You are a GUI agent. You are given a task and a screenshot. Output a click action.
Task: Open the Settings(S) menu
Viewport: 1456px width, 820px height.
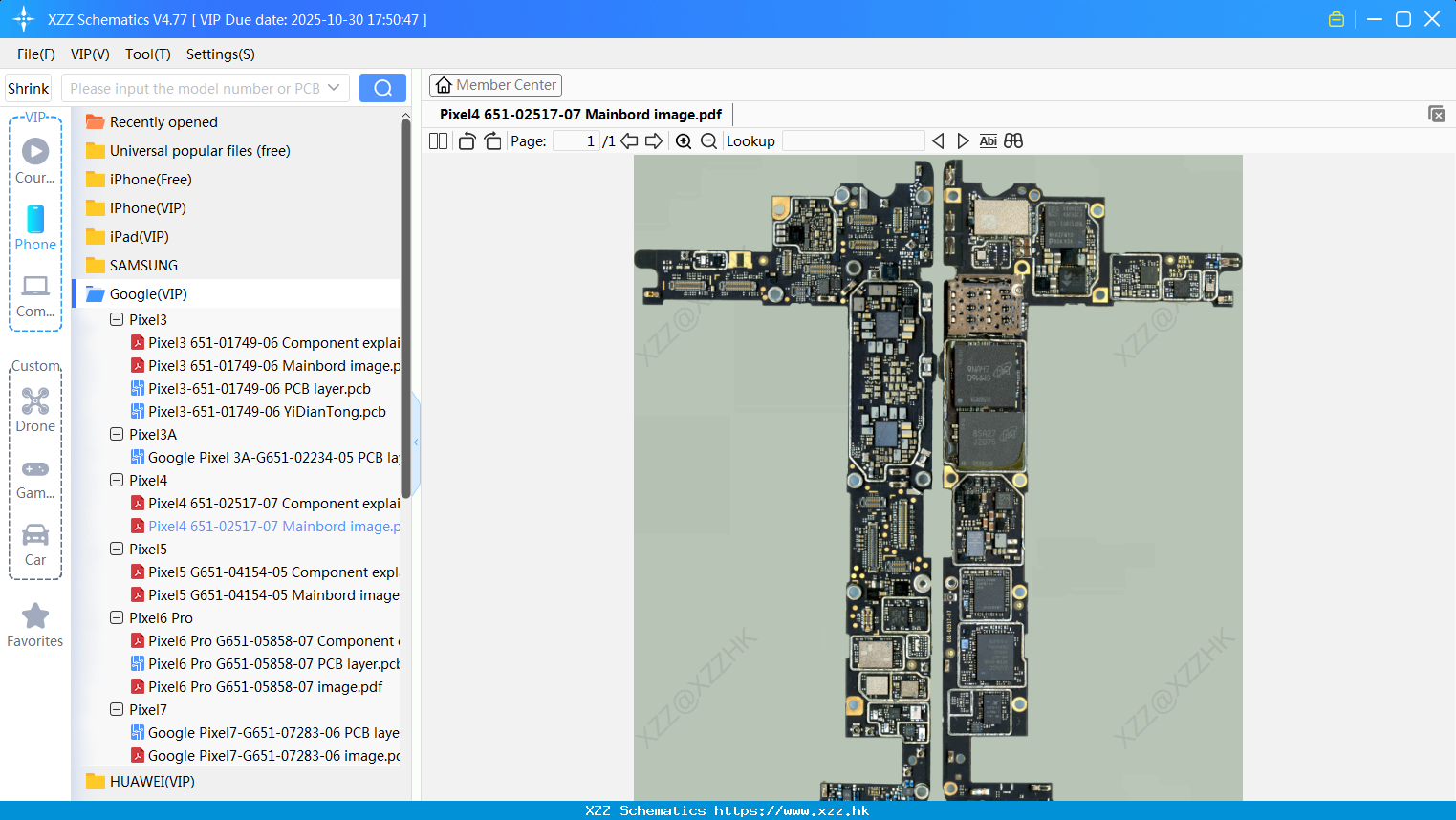221,54
